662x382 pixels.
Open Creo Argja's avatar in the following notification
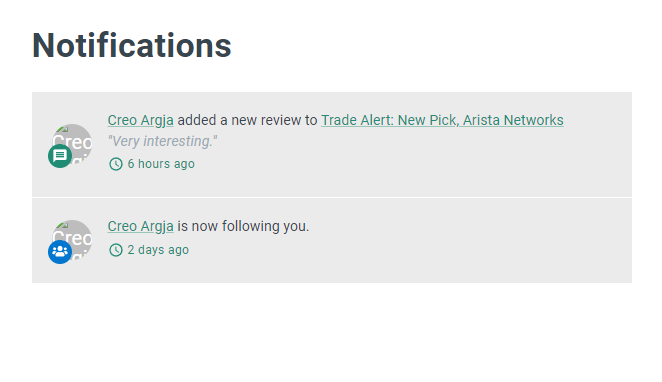click(72, 240)
